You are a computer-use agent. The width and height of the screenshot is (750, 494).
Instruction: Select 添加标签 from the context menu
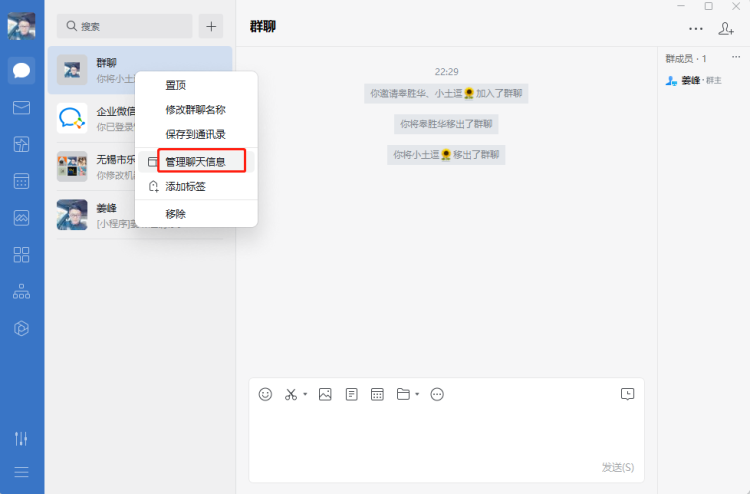[x=196, y=187]
